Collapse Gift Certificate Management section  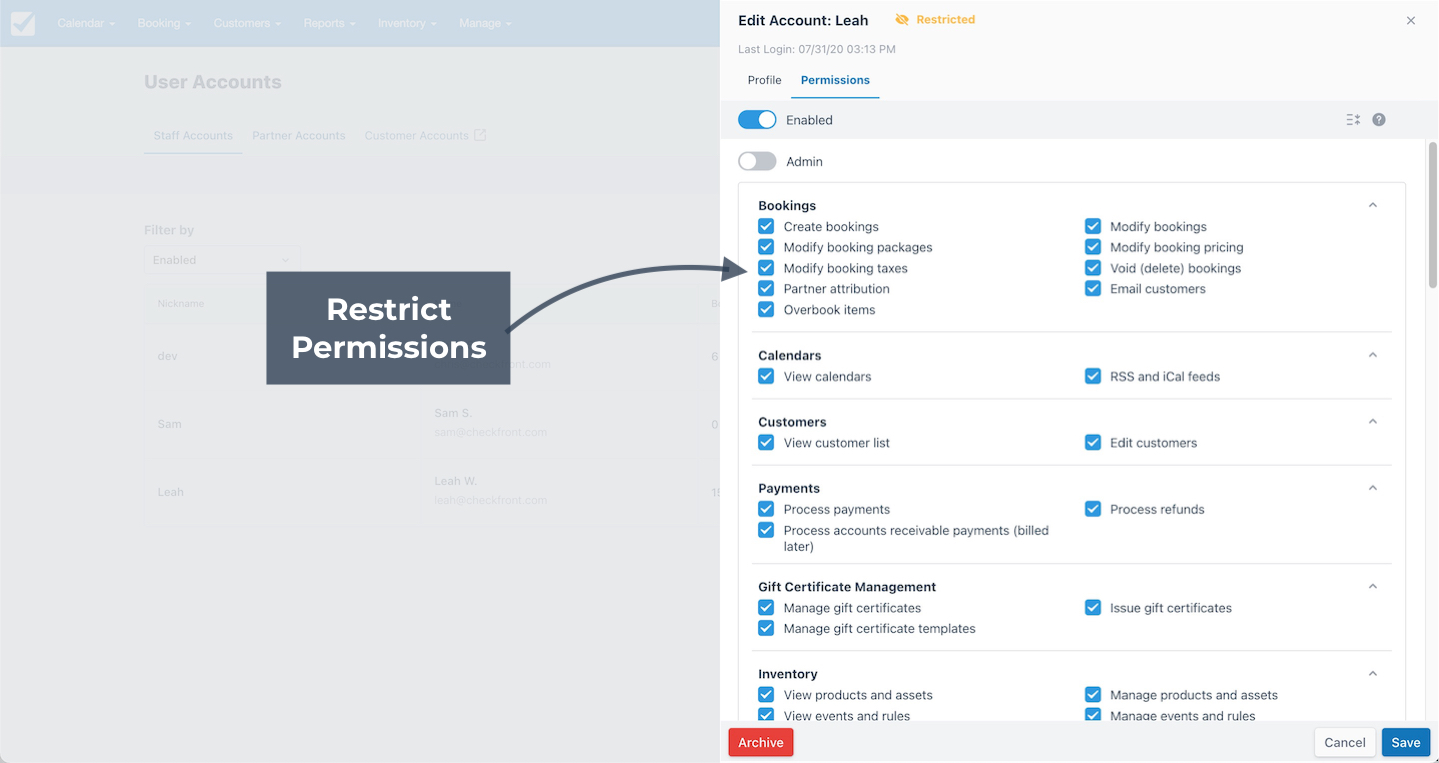point(1373,586)
